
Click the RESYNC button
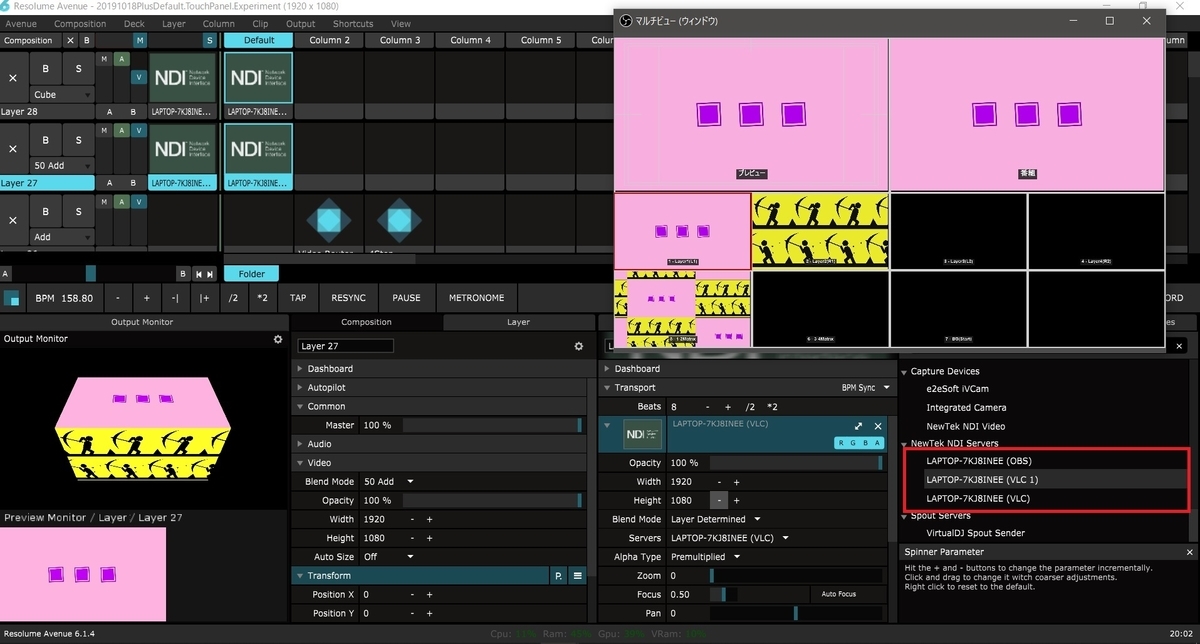[x=349, y=298]
